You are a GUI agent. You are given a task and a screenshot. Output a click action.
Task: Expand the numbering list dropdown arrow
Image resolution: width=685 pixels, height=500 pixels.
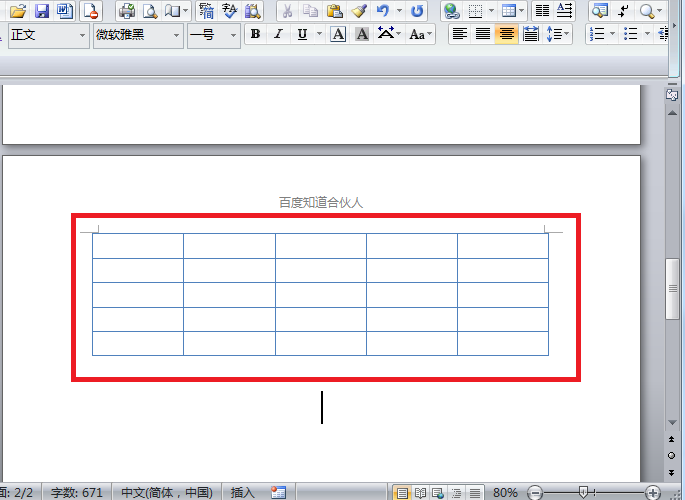(612, 34)
